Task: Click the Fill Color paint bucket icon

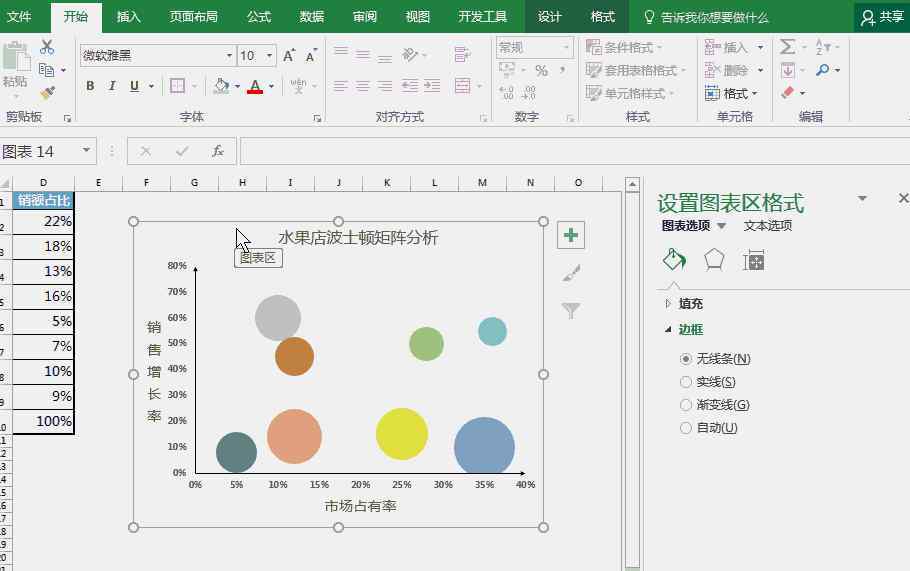Action: [x=221, y=86]
